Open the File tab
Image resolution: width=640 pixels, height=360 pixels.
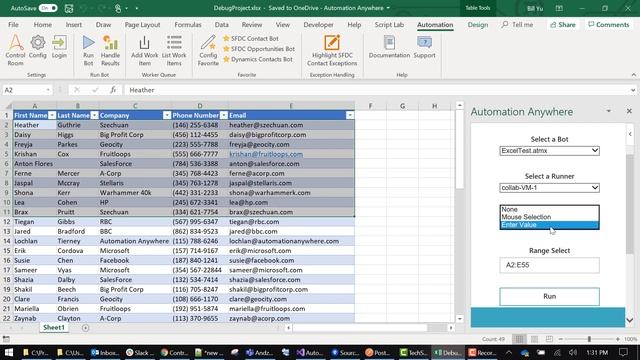click(13, 24)
